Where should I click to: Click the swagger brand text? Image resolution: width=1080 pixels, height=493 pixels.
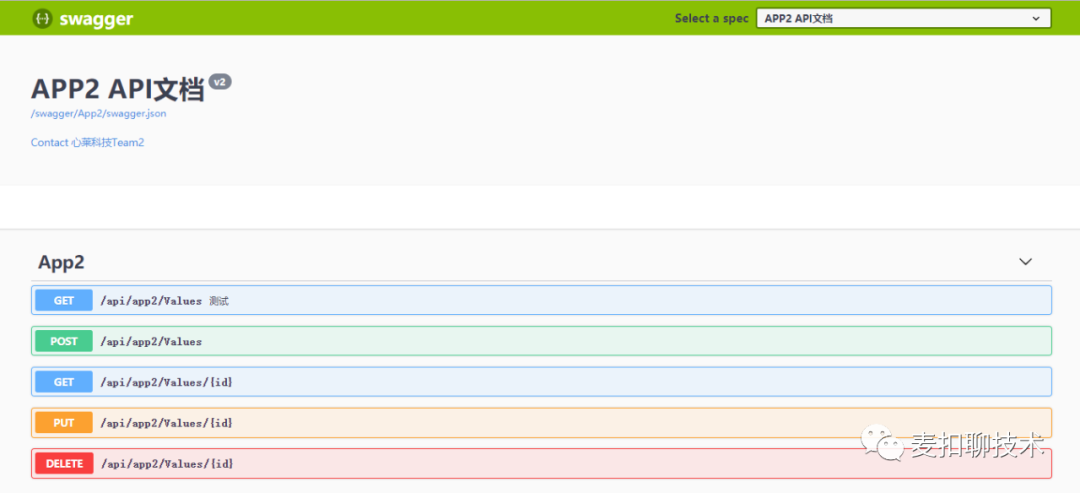pyautogui.click(x=96, y=19)
